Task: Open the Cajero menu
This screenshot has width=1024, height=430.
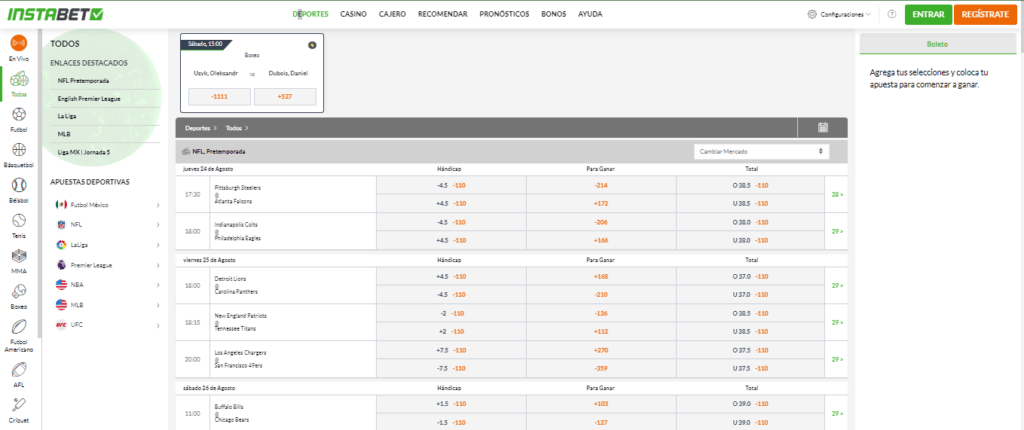Action: (392, 14)
